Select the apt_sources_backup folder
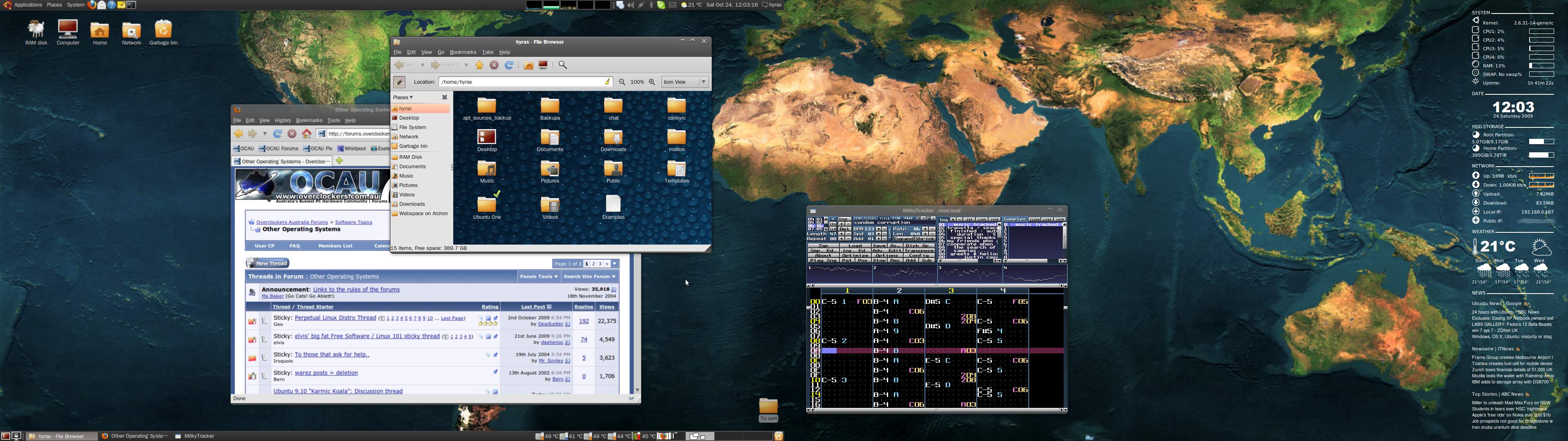Image resolution: width=1568 pixels, height=441 pixels. (487, 109)
